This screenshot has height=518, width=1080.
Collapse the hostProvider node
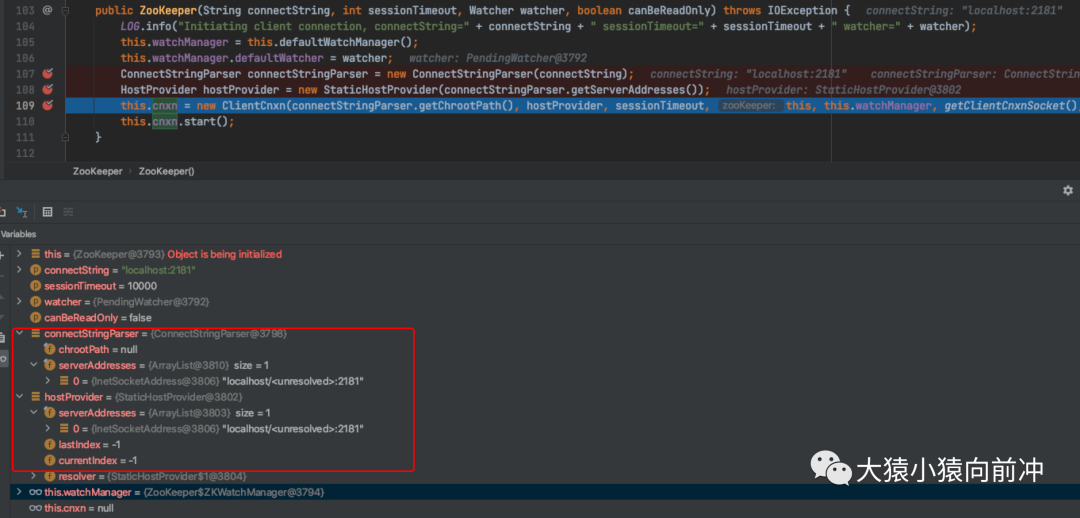pyautogui.click(x=19, y=397)
